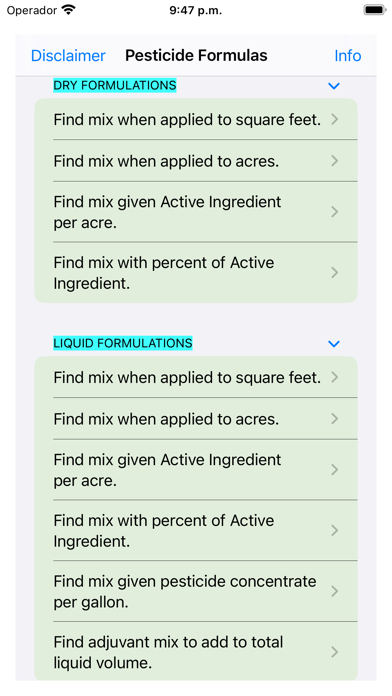Select dry mix with percent of Active Ingredient
The image size is (392, 696).
(x=196, y=273)
